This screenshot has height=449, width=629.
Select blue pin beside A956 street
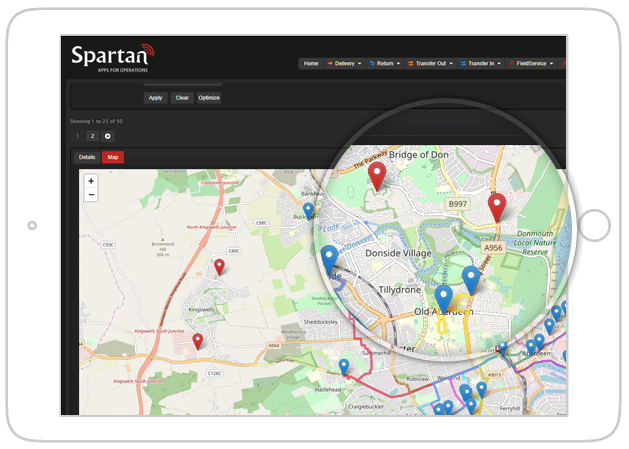471,280
